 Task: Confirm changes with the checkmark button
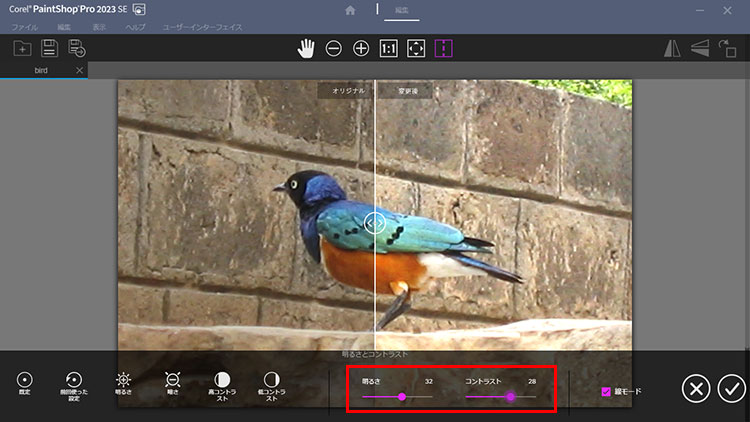tap(731, 388)
